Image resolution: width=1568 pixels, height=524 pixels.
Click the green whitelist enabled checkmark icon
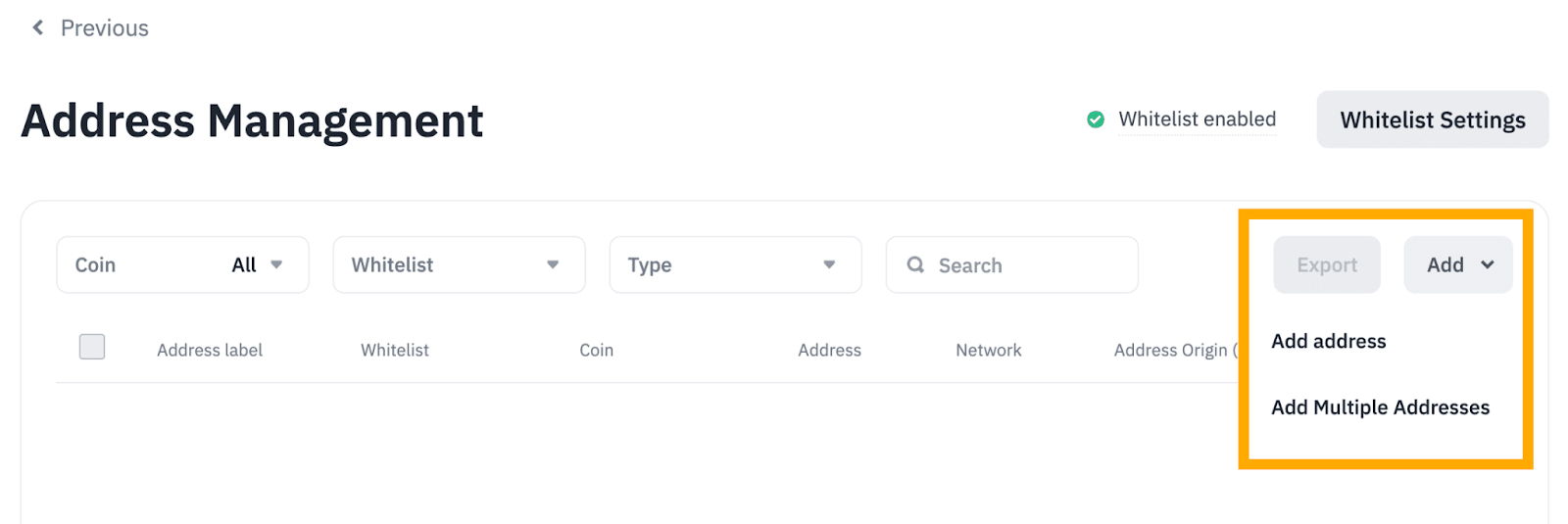pos(1096,119)
